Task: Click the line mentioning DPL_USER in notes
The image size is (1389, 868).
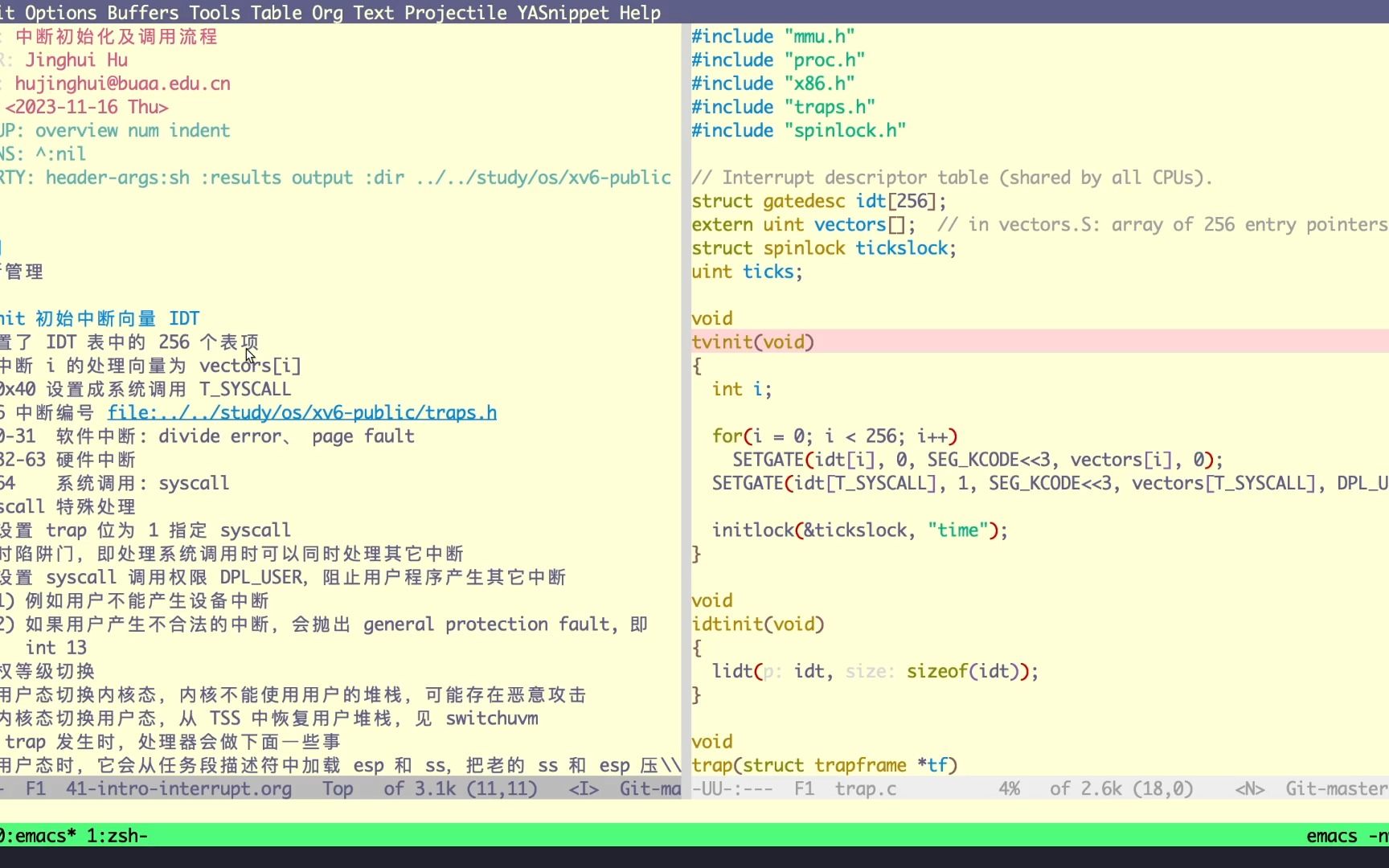Action: tap(283, 577)
